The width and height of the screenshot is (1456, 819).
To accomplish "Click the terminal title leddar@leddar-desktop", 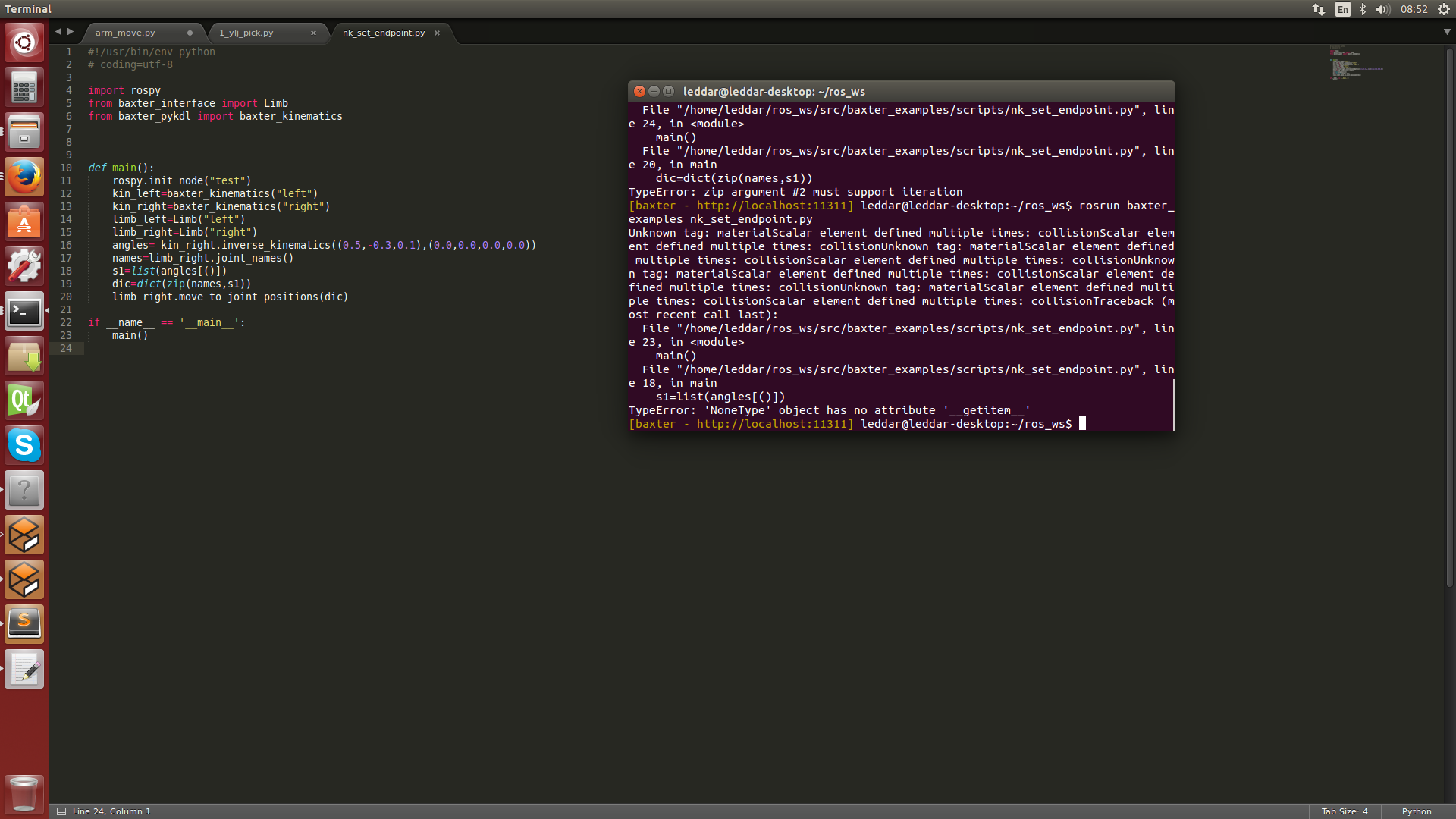I will coord(773,92).
